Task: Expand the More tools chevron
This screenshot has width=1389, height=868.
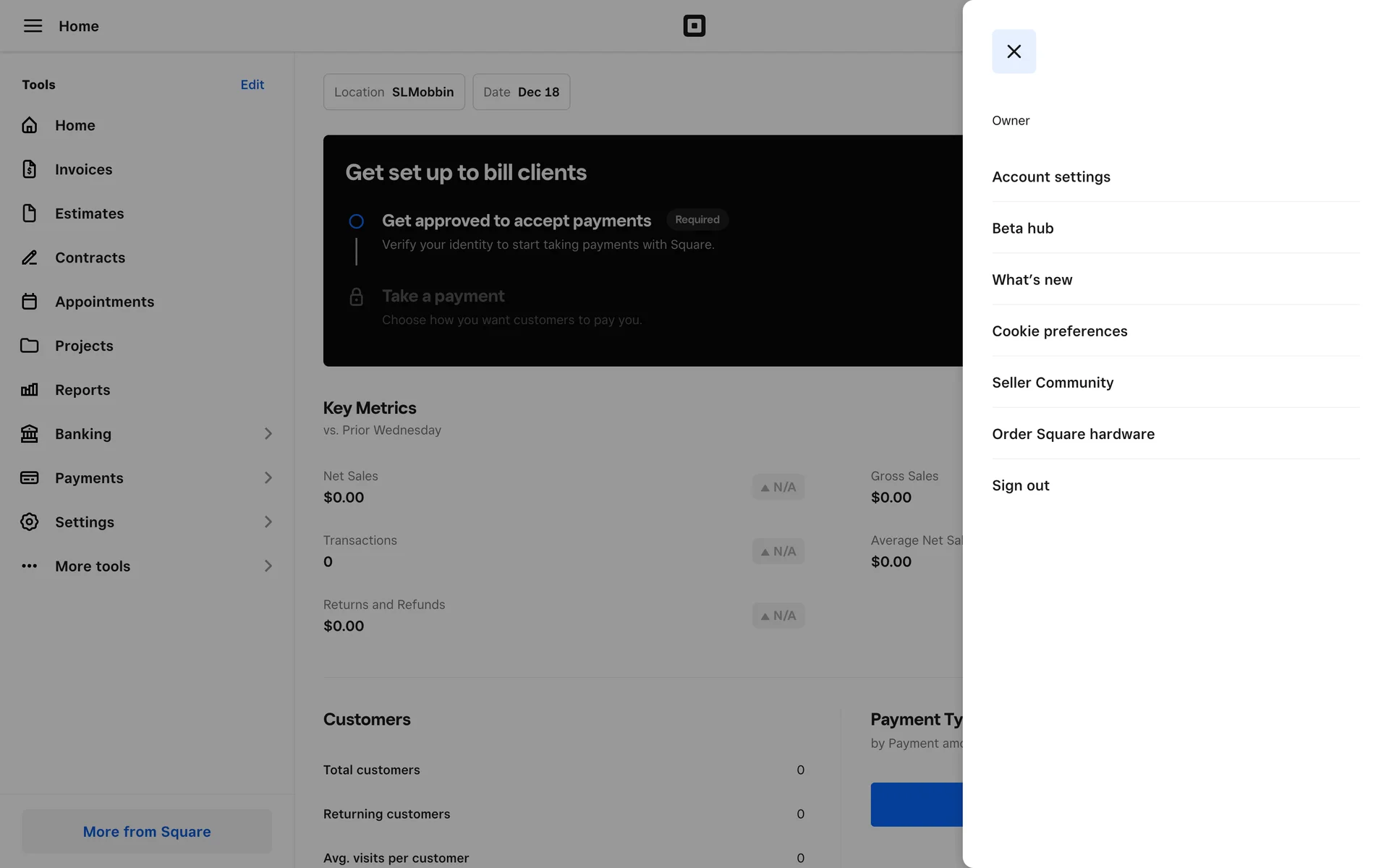Action: (x=268, y=566)
